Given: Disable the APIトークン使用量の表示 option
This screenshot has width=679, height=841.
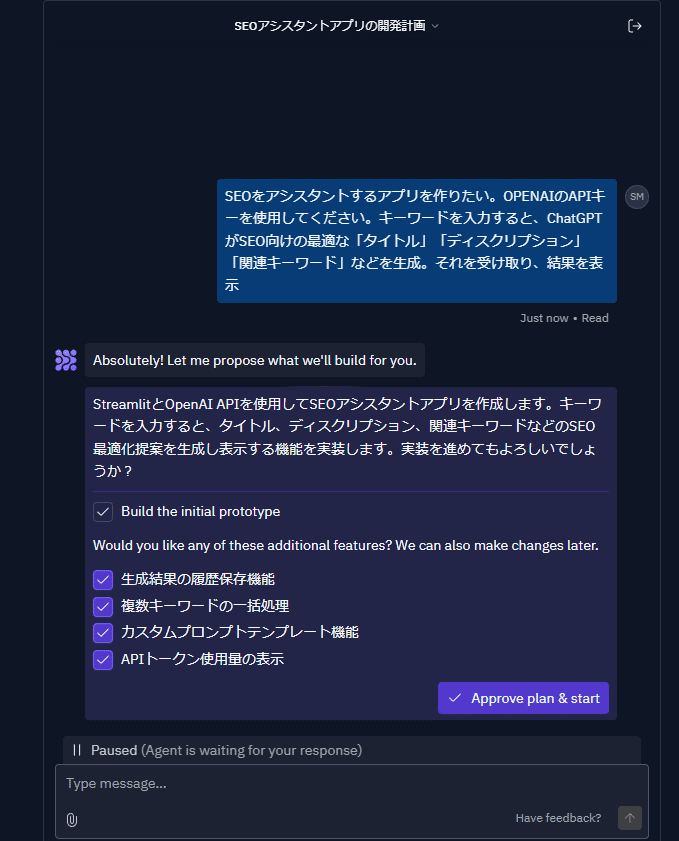Looking at the screenshot, I should pyautogui.click(x=102, y=660).
